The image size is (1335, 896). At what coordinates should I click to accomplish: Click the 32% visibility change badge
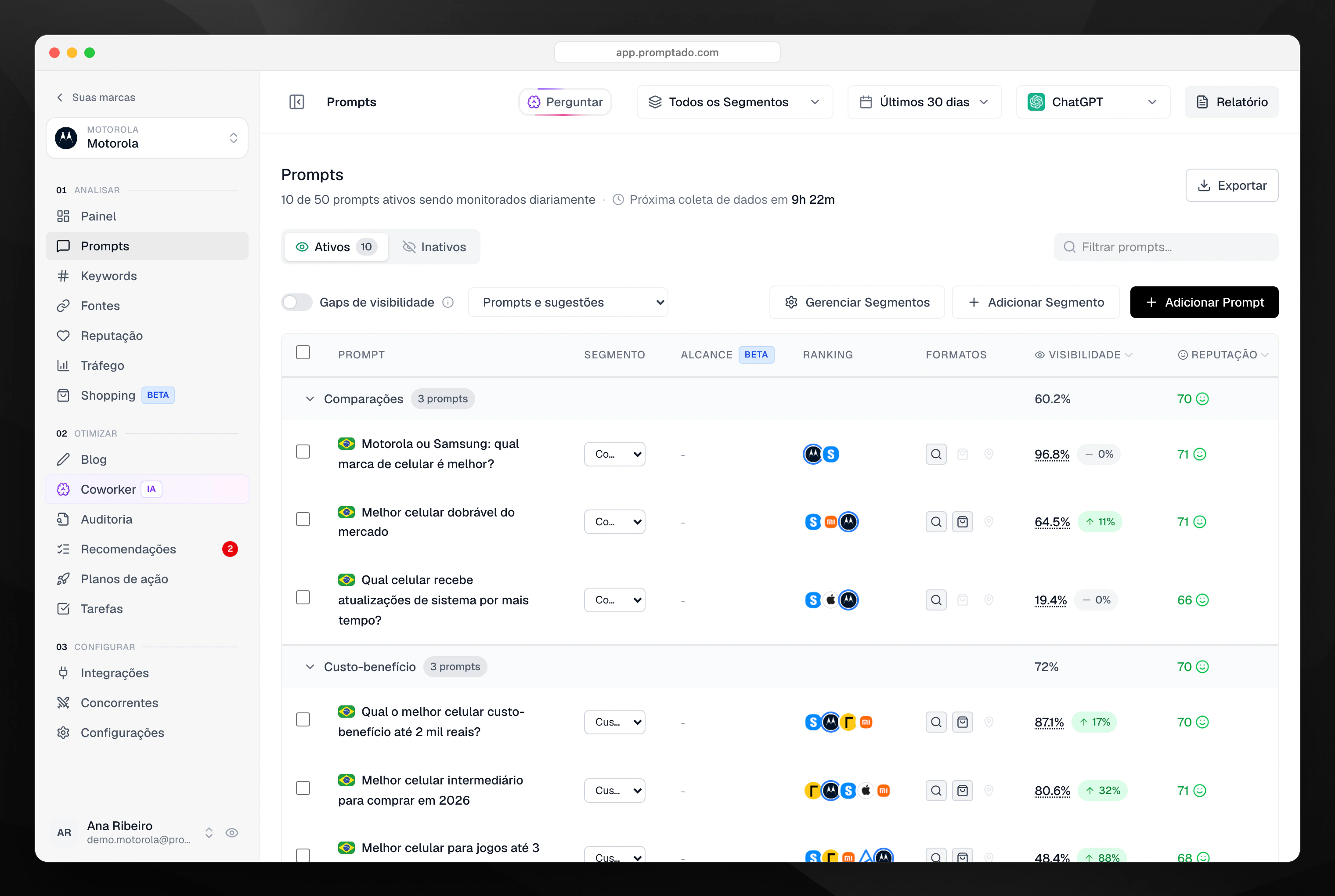coord(1103,791)
